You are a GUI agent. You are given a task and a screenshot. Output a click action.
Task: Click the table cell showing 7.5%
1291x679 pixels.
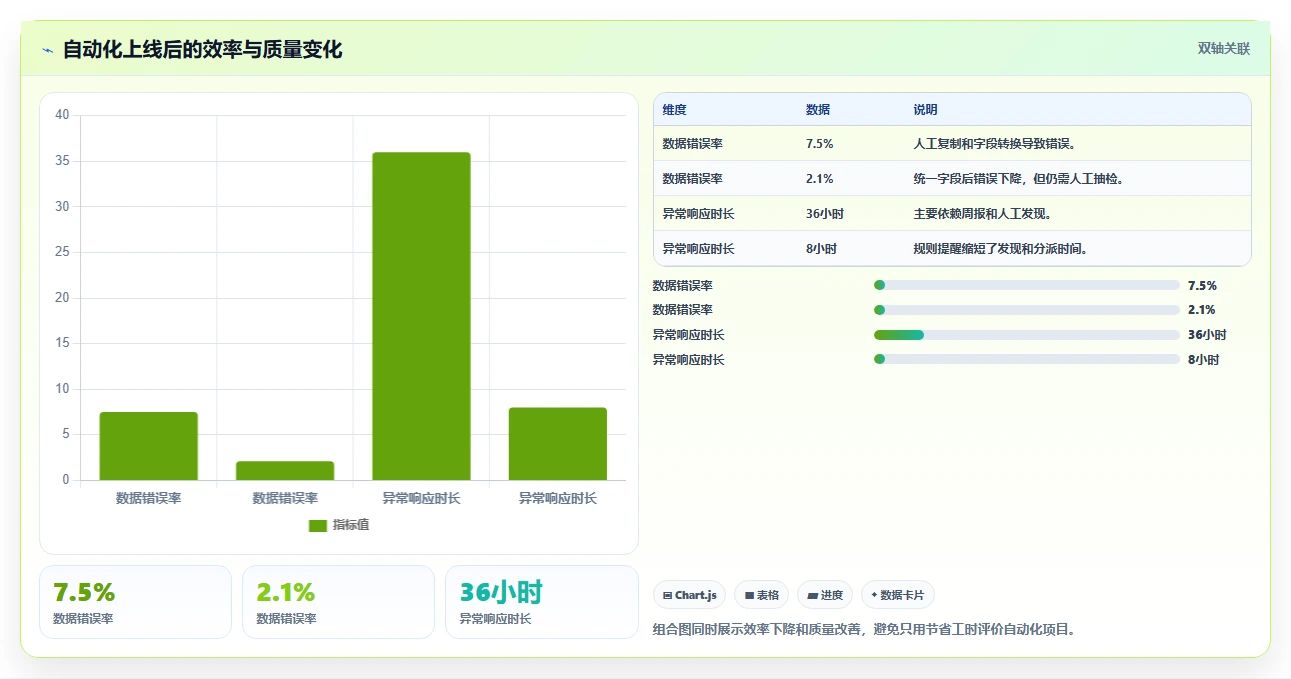click(x=820, y=144)
